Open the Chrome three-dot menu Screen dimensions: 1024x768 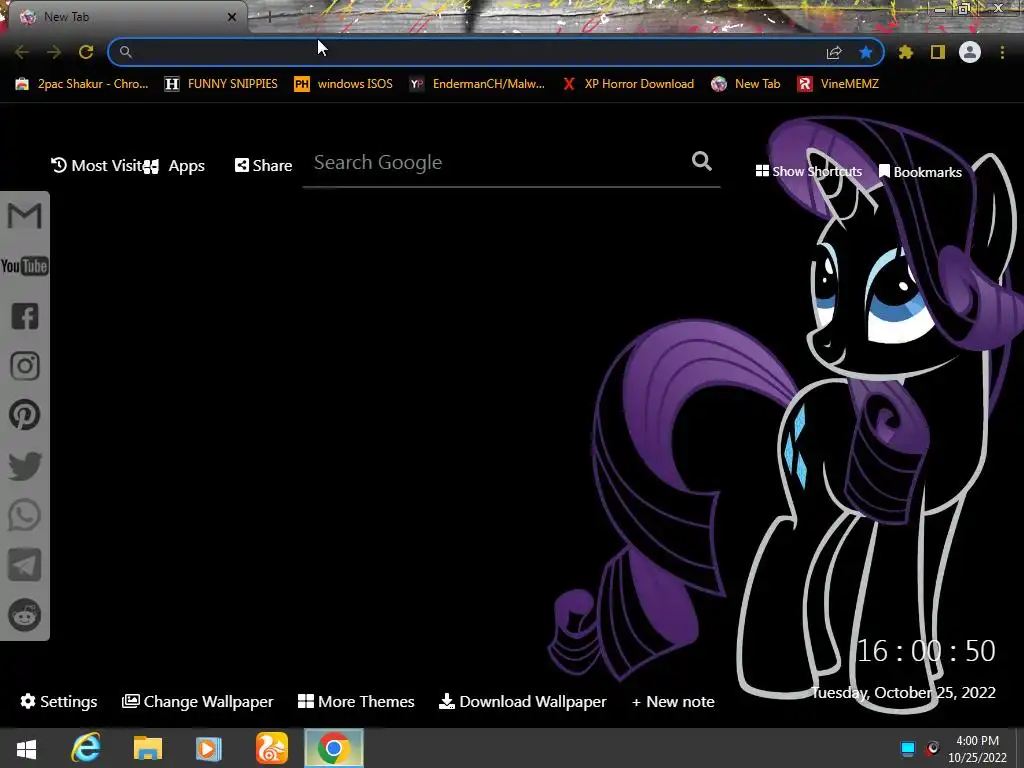(1002, 52)
